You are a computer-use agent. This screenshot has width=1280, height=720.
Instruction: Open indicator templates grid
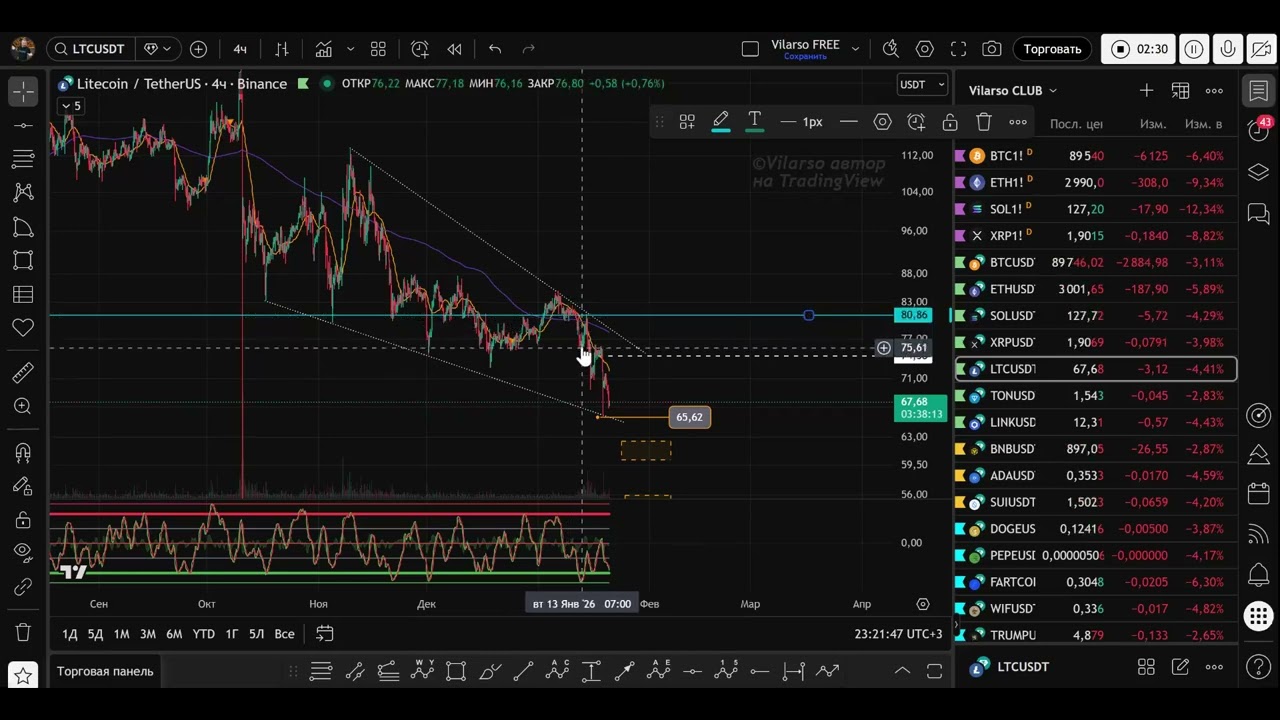(378, 49)
